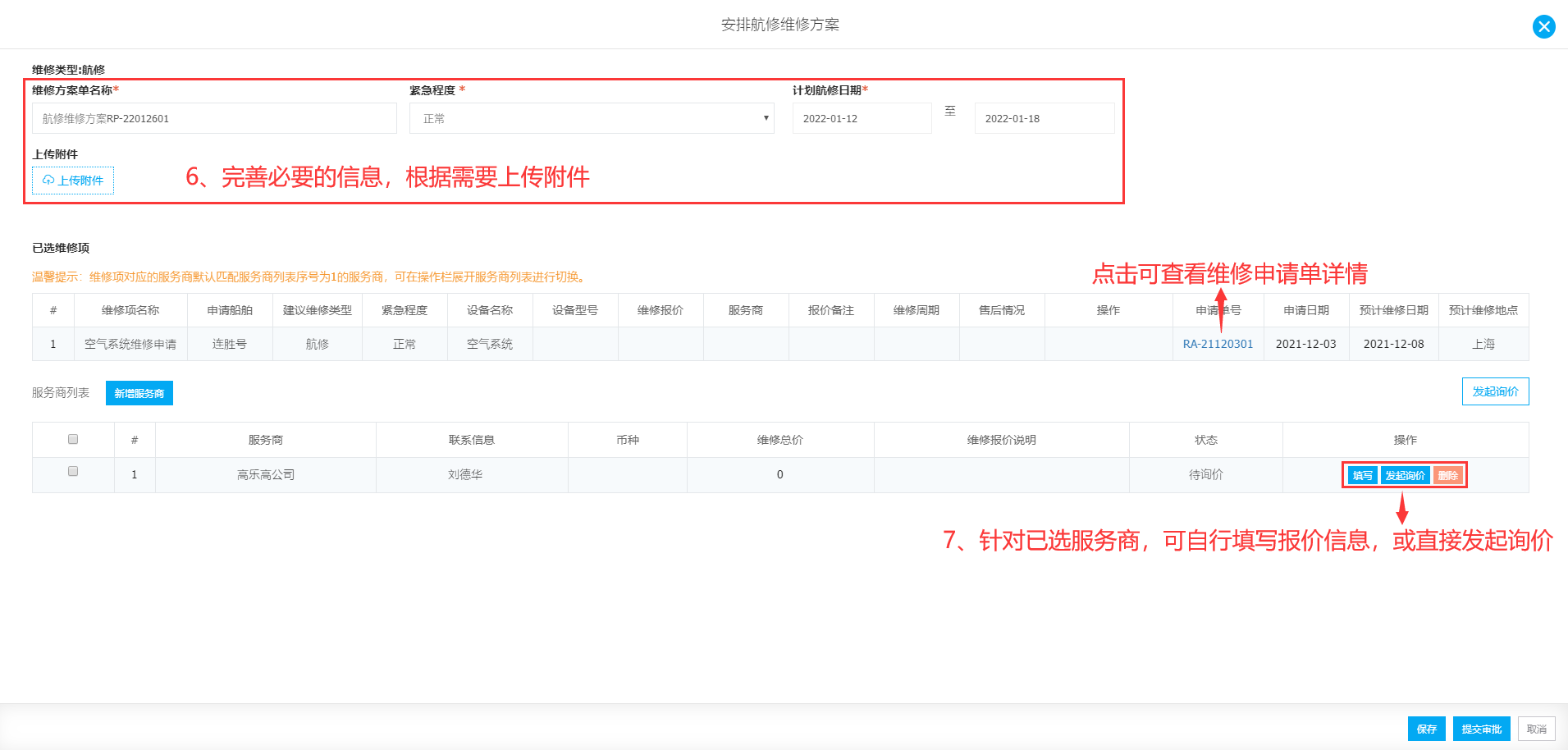1568x750 pixels.
Task: Check the checkbox for 高乐高公司 row
Action: 73,471
